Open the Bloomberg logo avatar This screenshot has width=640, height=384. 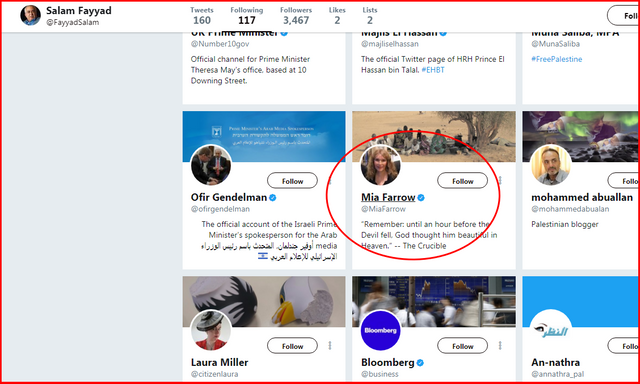[x=381, y=330]
